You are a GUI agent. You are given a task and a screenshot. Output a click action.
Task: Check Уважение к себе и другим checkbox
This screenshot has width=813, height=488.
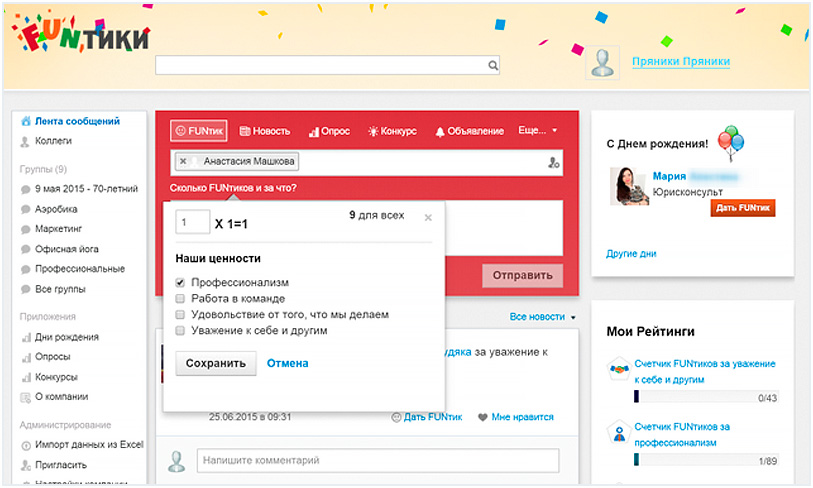click(x=180, y=331)
